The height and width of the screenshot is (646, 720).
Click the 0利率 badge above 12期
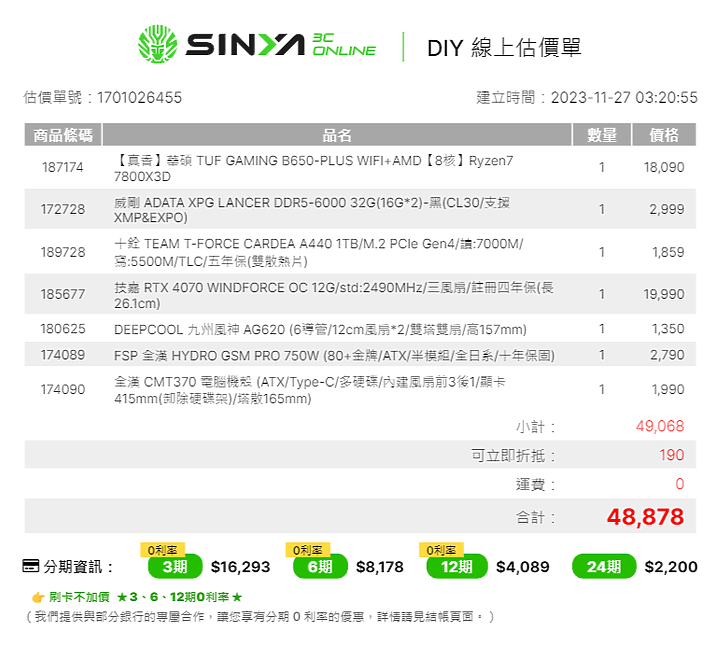441,550
